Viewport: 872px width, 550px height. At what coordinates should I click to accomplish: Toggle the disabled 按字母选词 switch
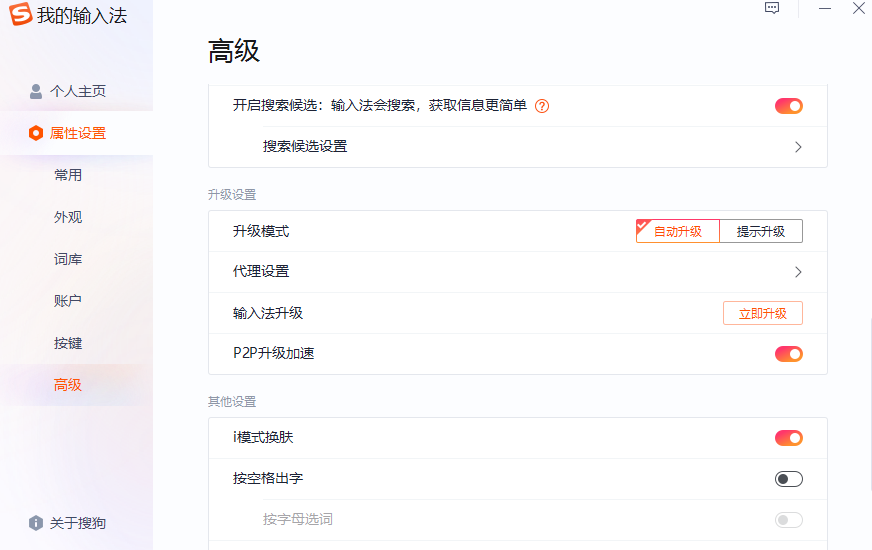789,520
